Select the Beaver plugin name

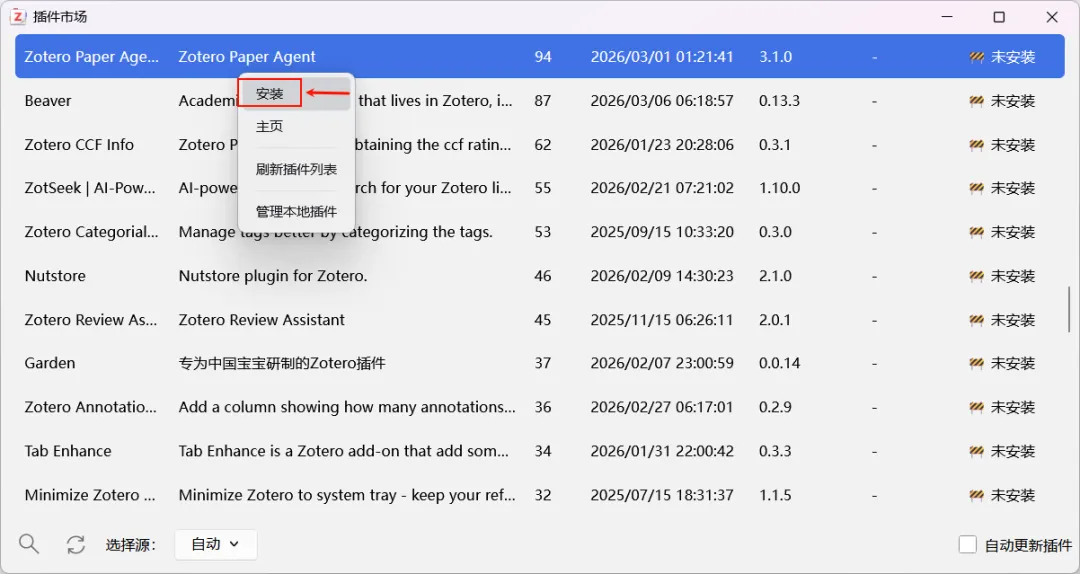(48, 101)
